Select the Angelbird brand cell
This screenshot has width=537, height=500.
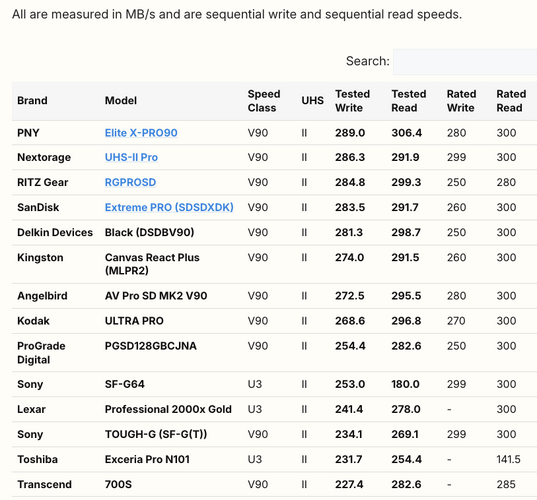42,296
